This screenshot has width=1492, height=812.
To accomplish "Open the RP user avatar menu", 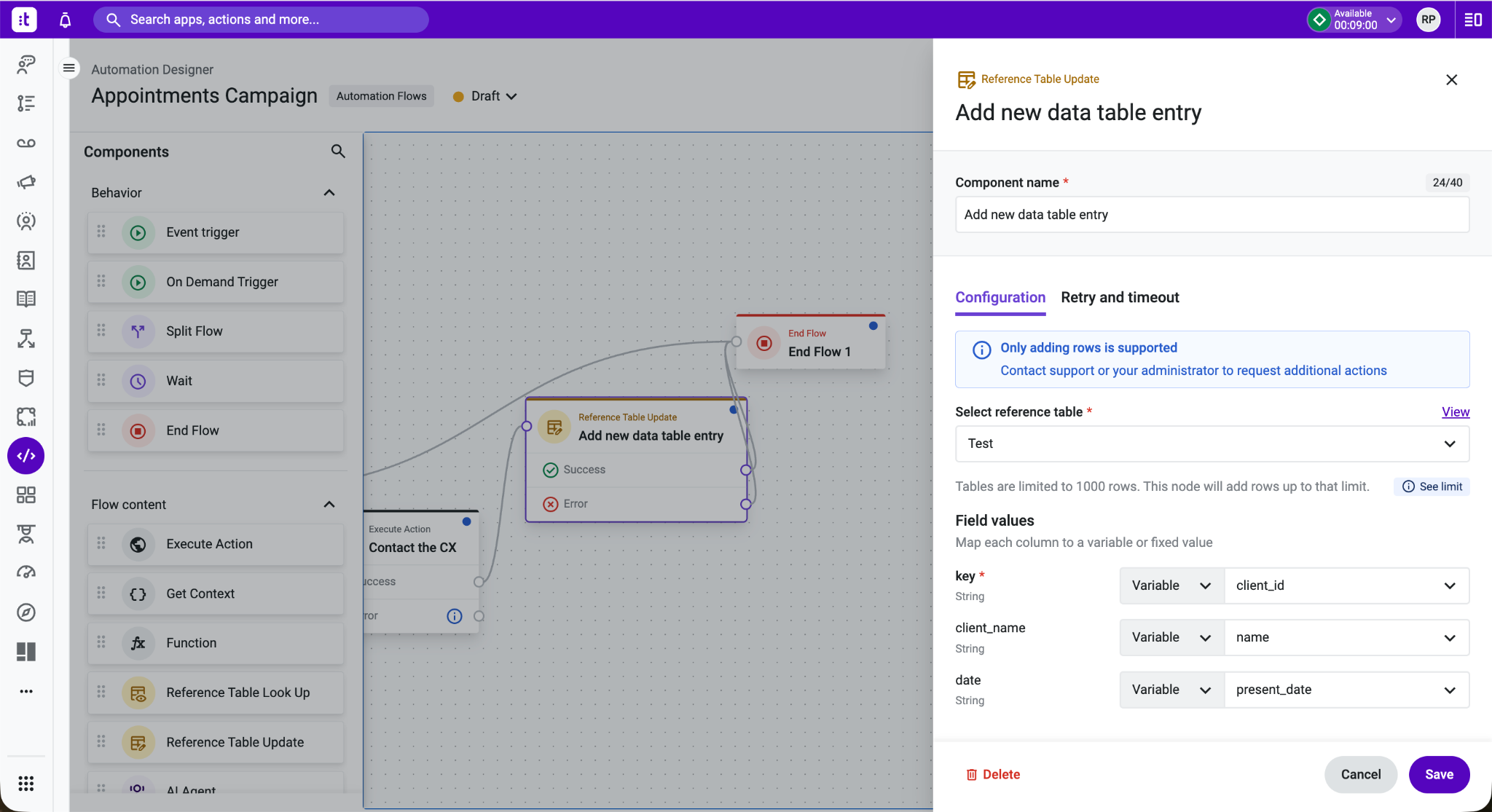I will [1428, 20].
